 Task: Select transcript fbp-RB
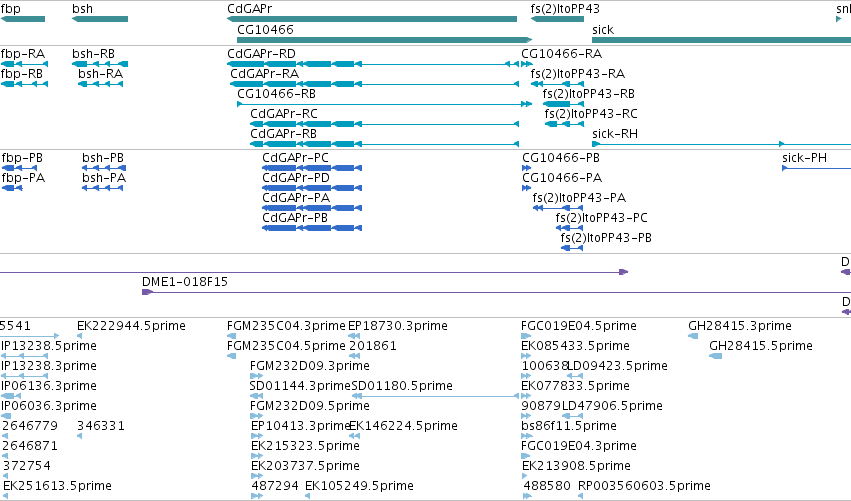(x=22, y=74)
